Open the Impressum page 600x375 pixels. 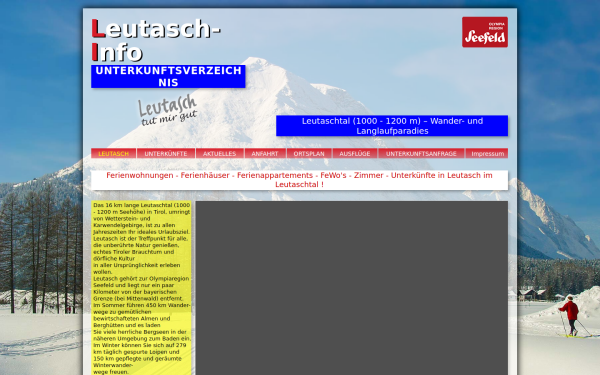tap(488, 153)
